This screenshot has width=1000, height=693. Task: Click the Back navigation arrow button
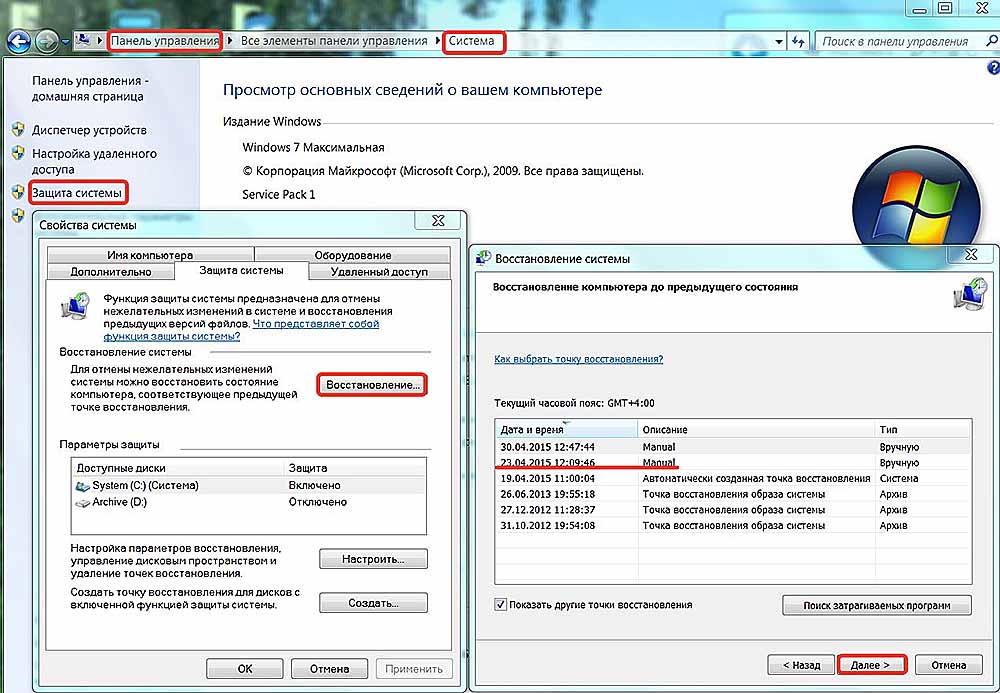tap(19, 42)
